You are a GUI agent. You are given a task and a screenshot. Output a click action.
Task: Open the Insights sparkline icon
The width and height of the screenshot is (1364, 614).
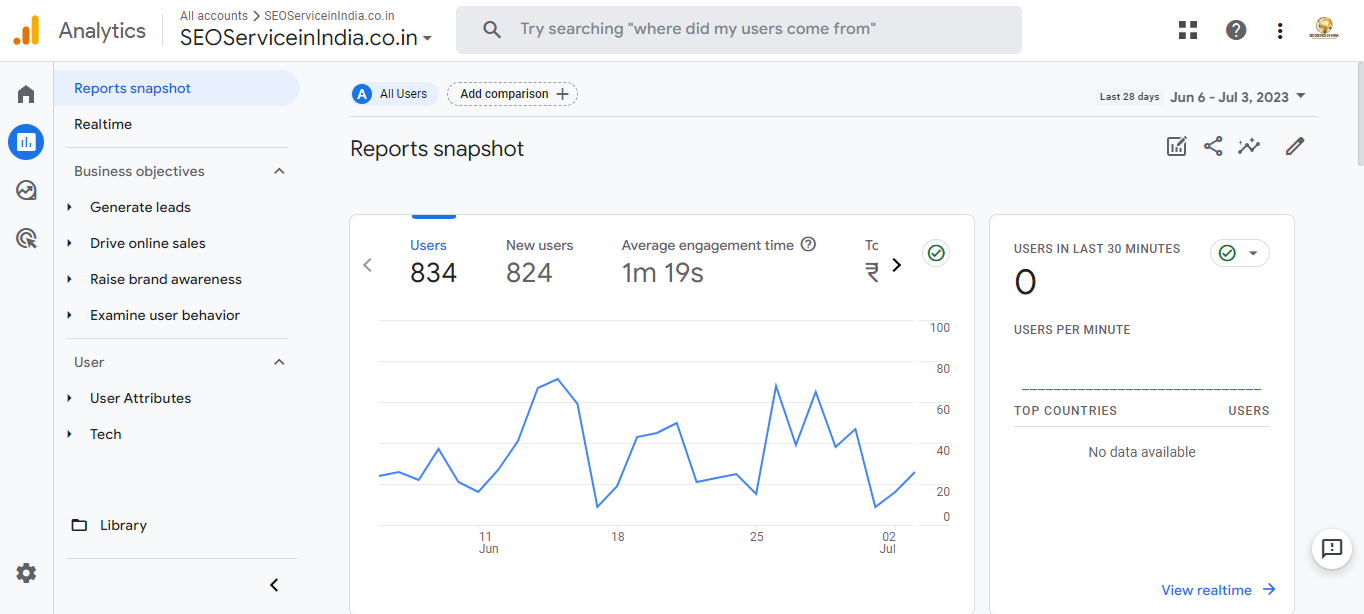point(1249,147)
